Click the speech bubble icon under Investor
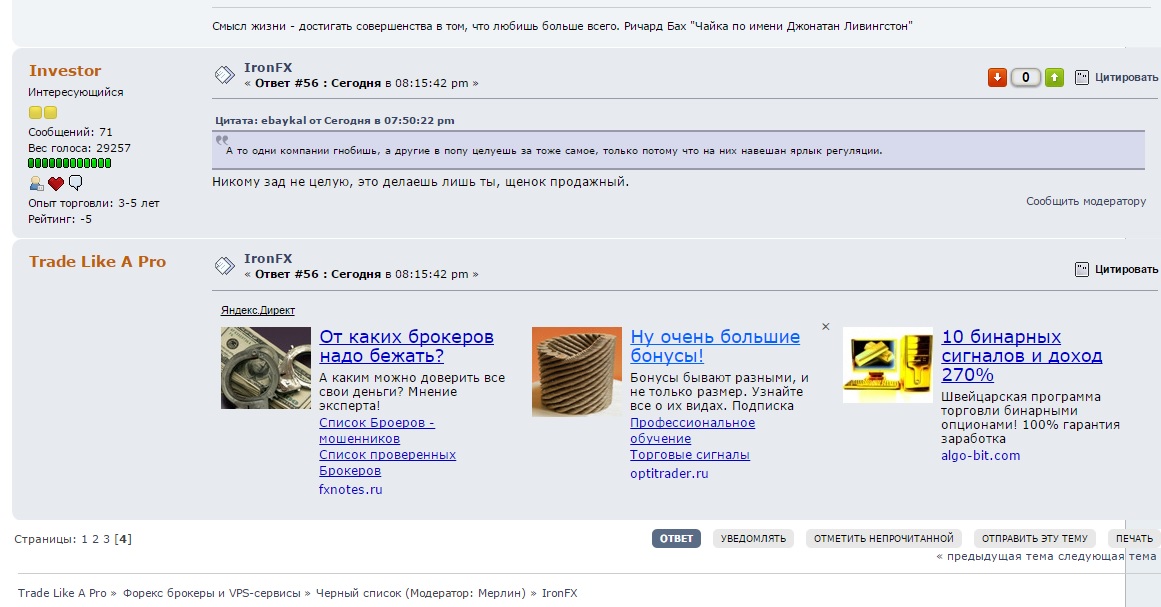The image size is (1161, 607). click(76, 183)
